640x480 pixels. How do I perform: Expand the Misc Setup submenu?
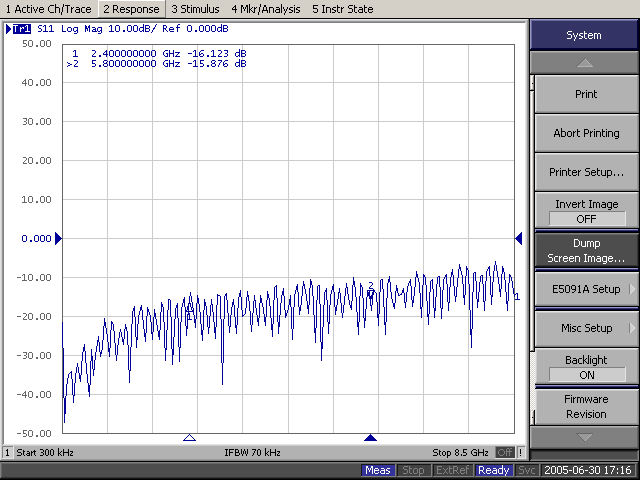[587, 328]
